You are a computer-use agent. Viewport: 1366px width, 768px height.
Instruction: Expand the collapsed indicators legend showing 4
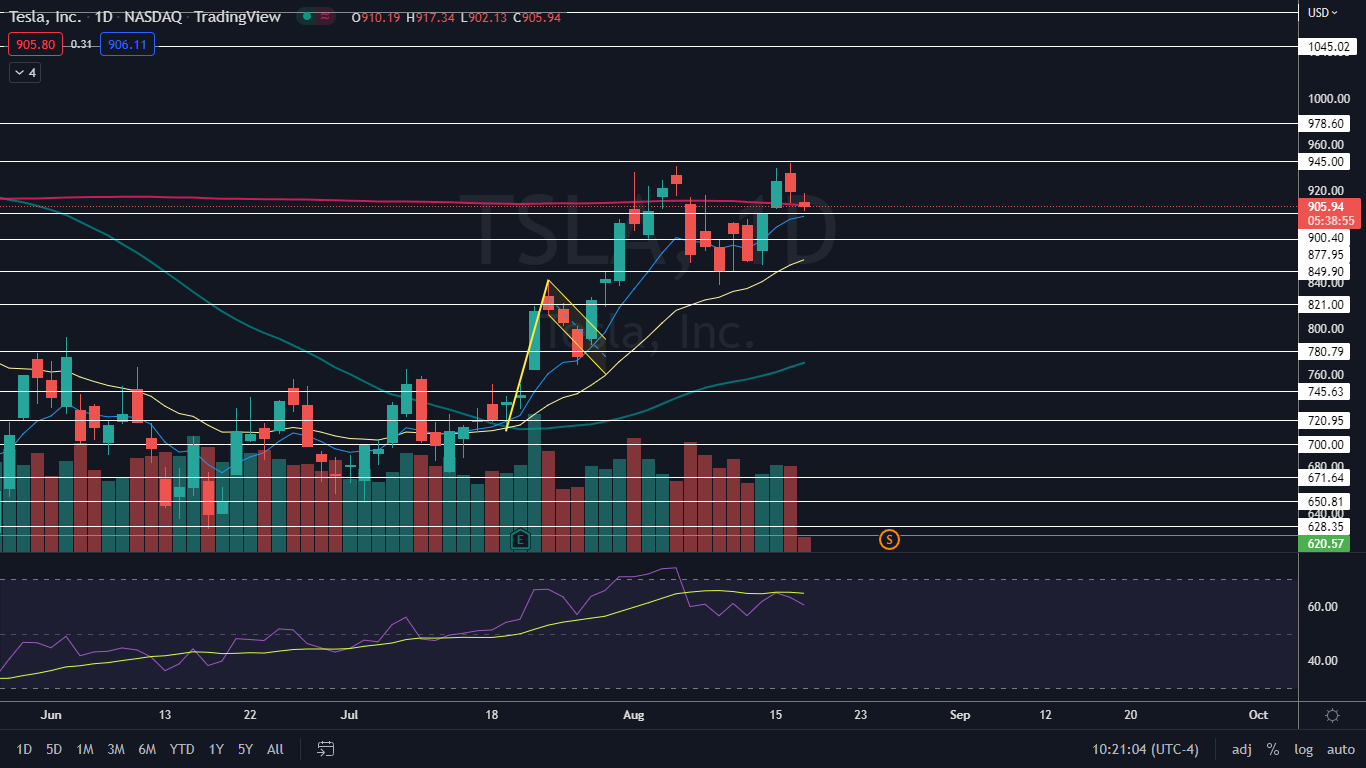click(x=24, y=73)
